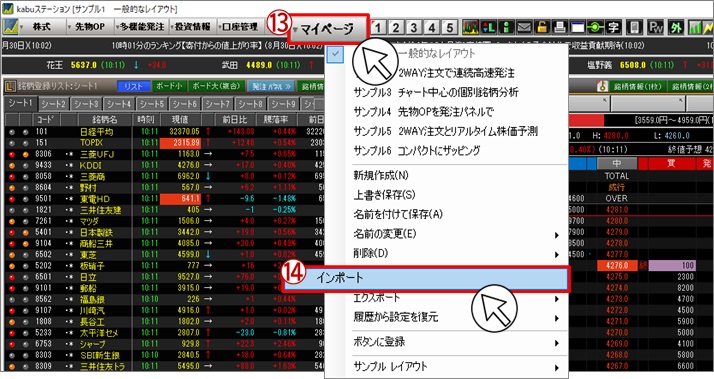
Task: Click the purple 100 quantity cell
Action: pyautogui.click(x=672, y=266)
